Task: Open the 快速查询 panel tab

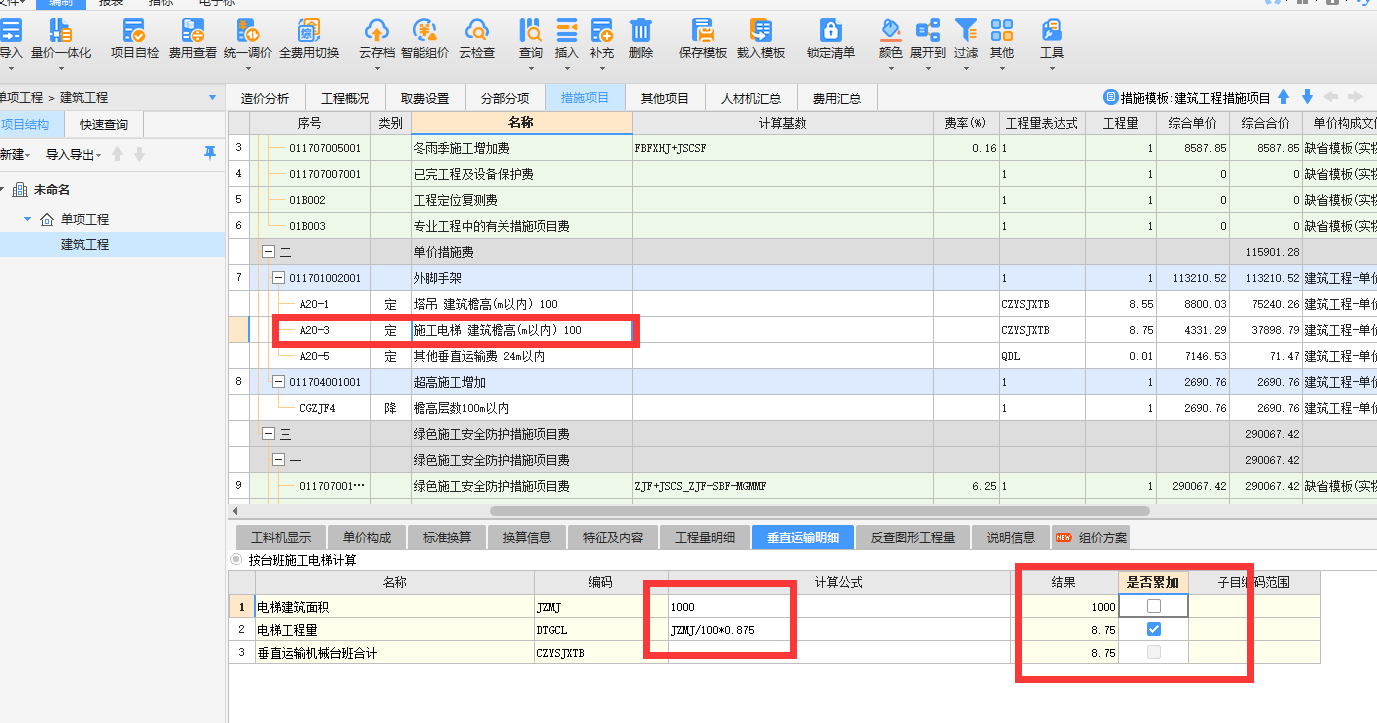Action: (x=104, y=125)
